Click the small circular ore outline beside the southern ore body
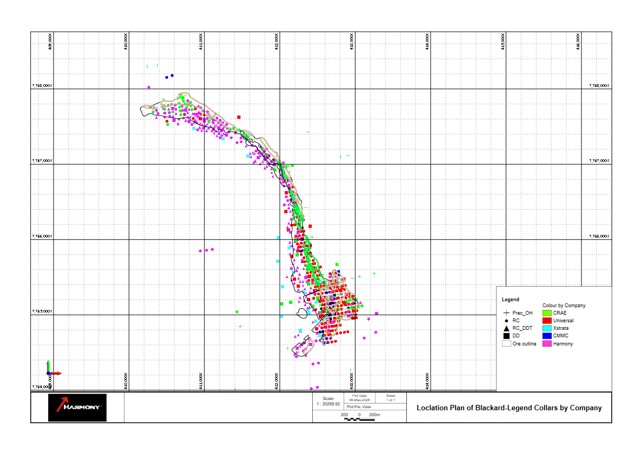This screenshot has height=454, width=643. tap(302, 314)
